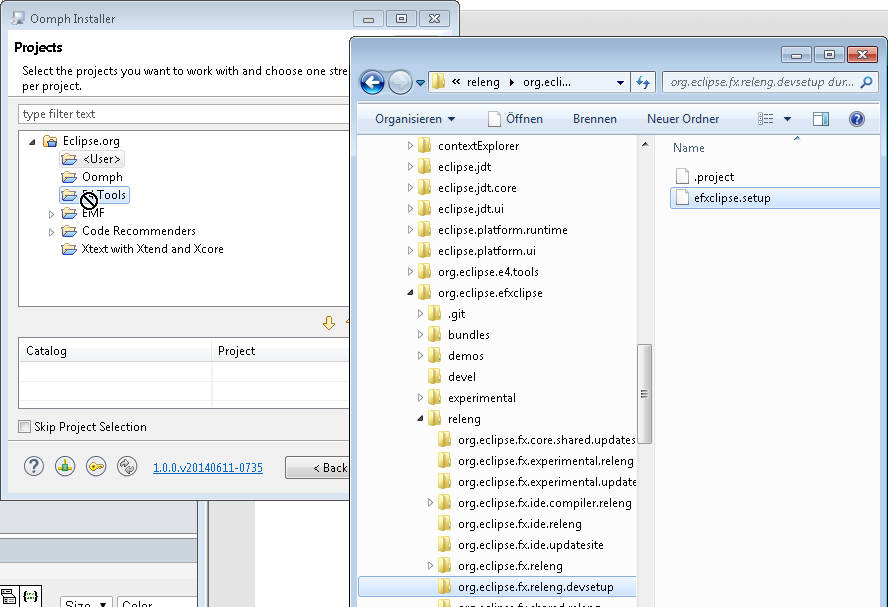Expand the EMF project node

coord(52,215)
